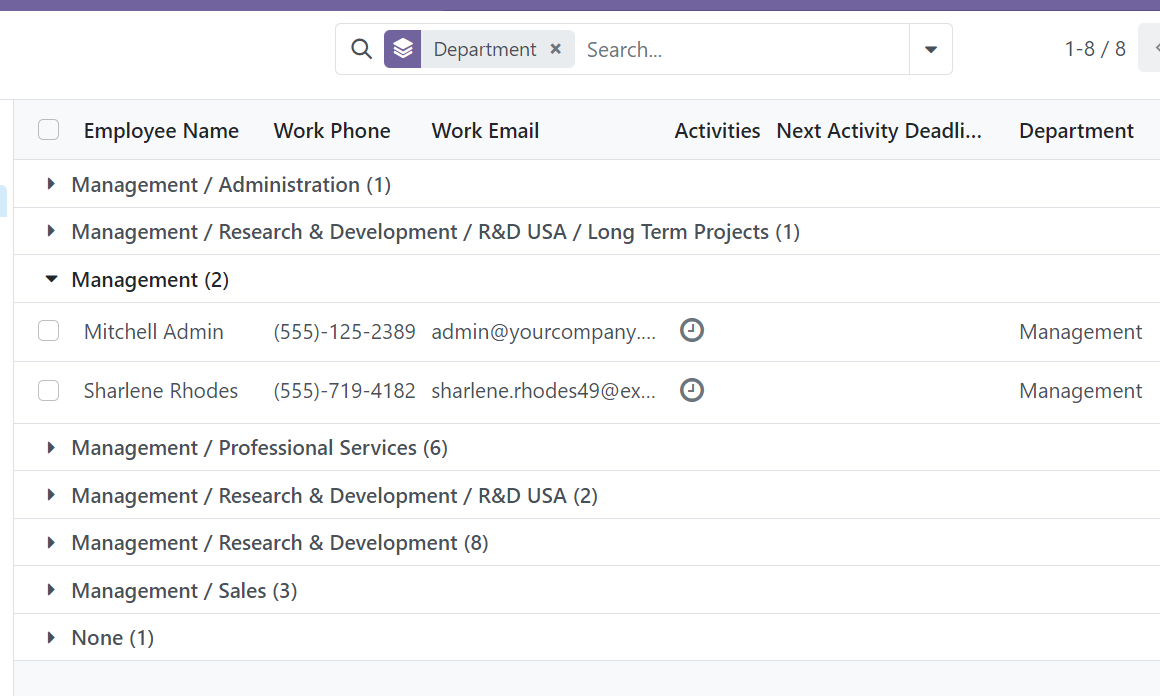The image size is (1160, 696).
Task: Check the Mitchell Admin row checkbox
Action: coord(48,331)
